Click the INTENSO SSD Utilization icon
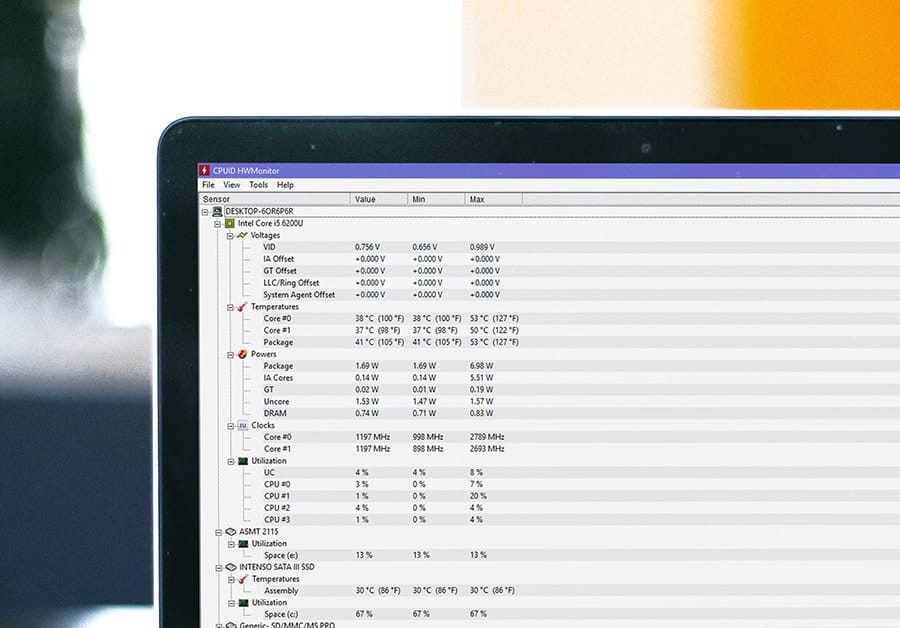 click(243, 603)
